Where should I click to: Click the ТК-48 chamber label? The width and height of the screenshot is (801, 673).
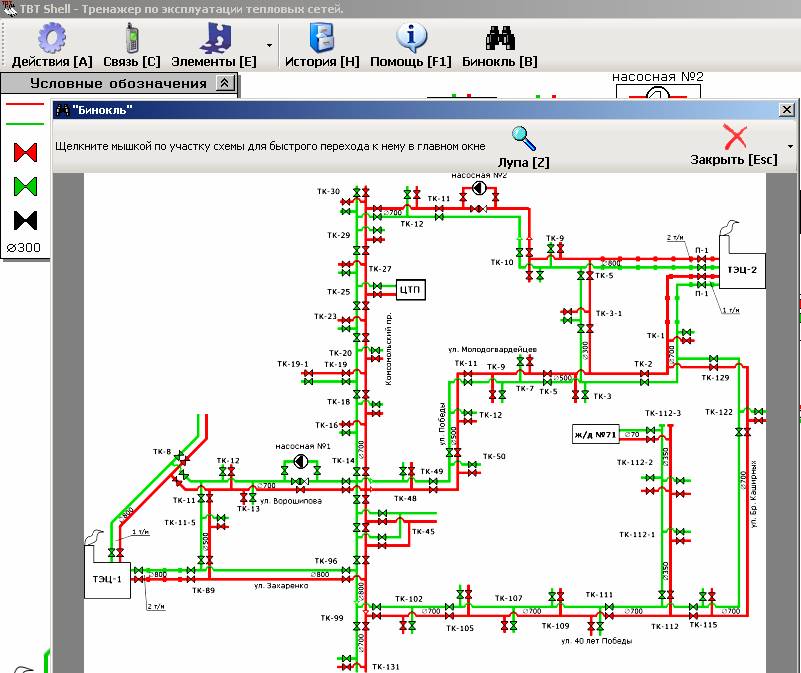coord(405,498)
